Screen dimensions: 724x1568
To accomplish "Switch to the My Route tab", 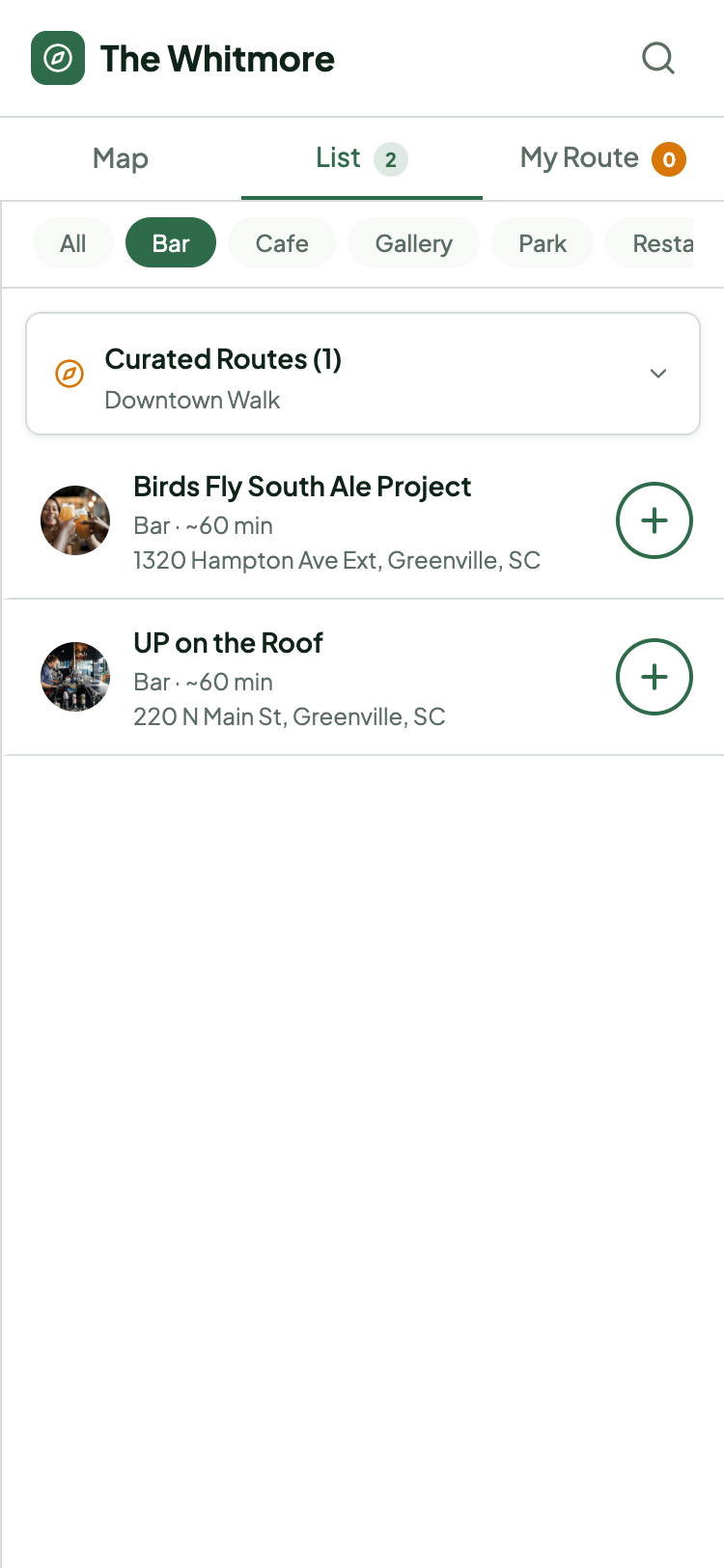I will 579,158.
